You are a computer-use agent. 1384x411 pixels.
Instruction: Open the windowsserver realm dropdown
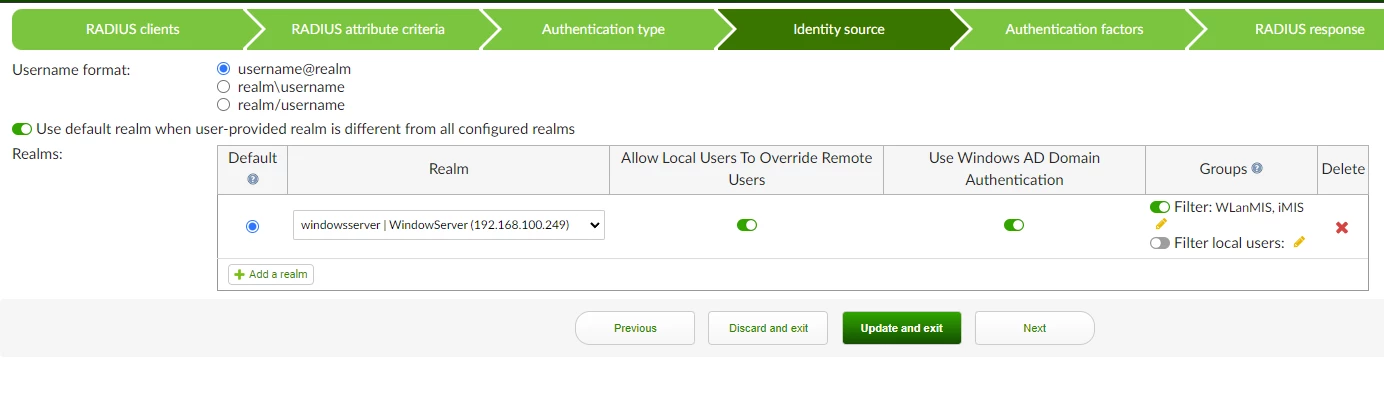click(449, 225)
